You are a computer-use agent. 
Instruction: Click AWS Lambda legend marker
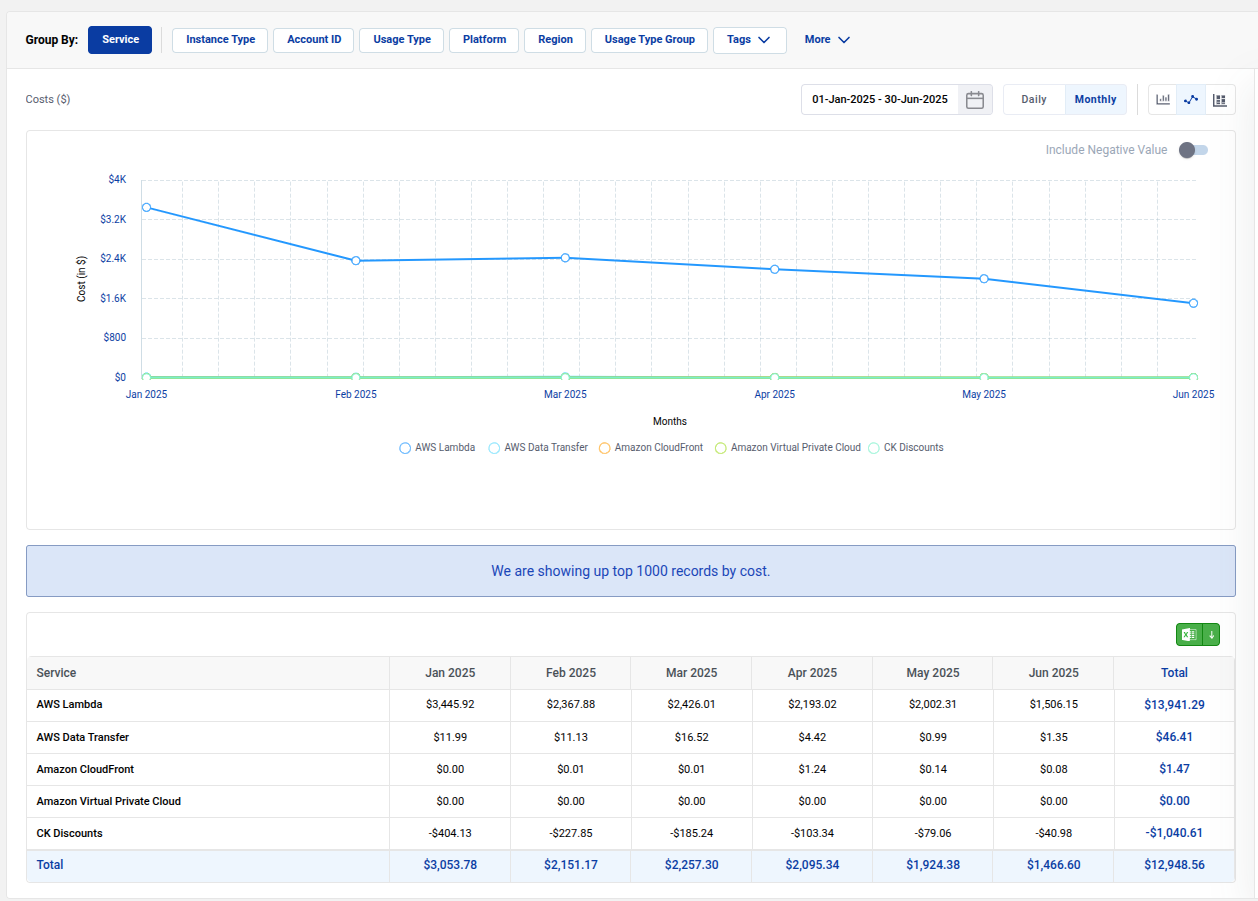tap(405, 448)
